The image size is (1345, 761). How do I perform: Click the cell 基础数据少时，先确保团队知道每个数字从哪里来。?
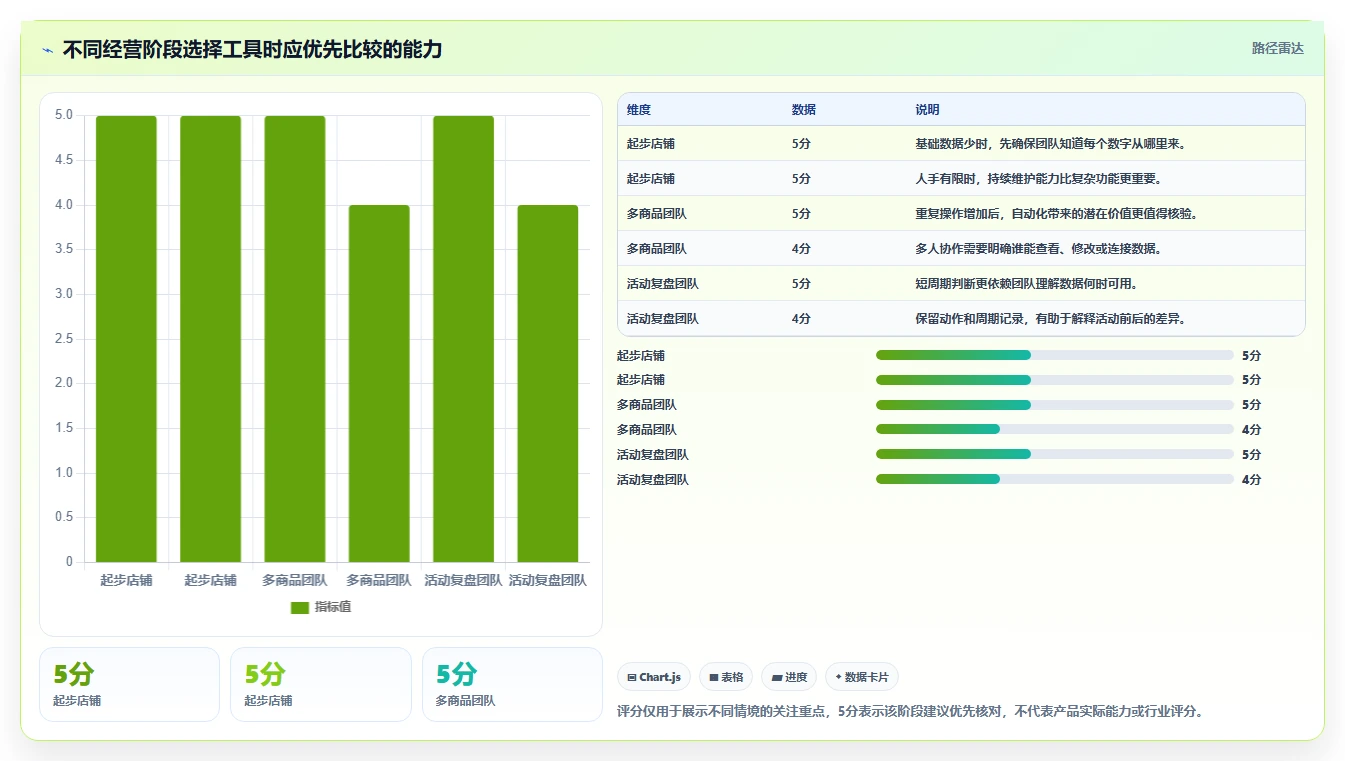(1050, 144)
